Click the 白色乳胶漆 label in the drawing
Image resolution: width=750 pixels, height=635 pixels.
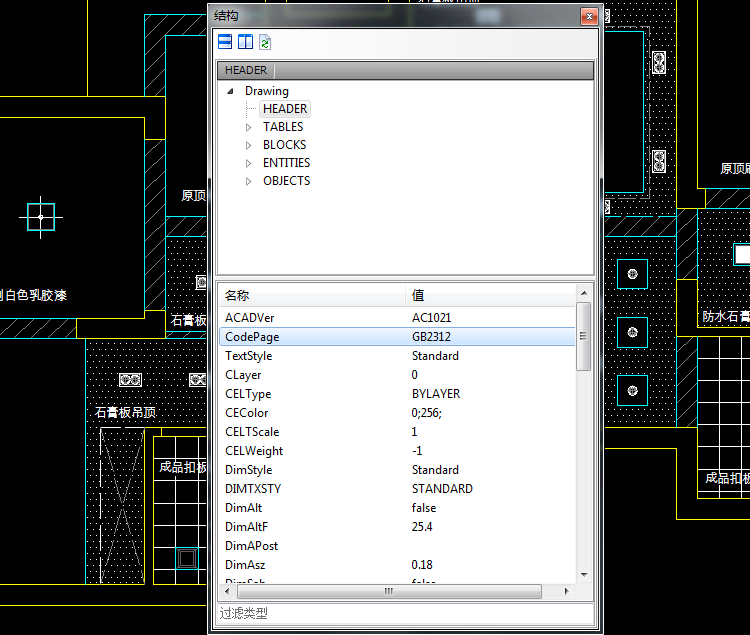[x=35, y=295]
